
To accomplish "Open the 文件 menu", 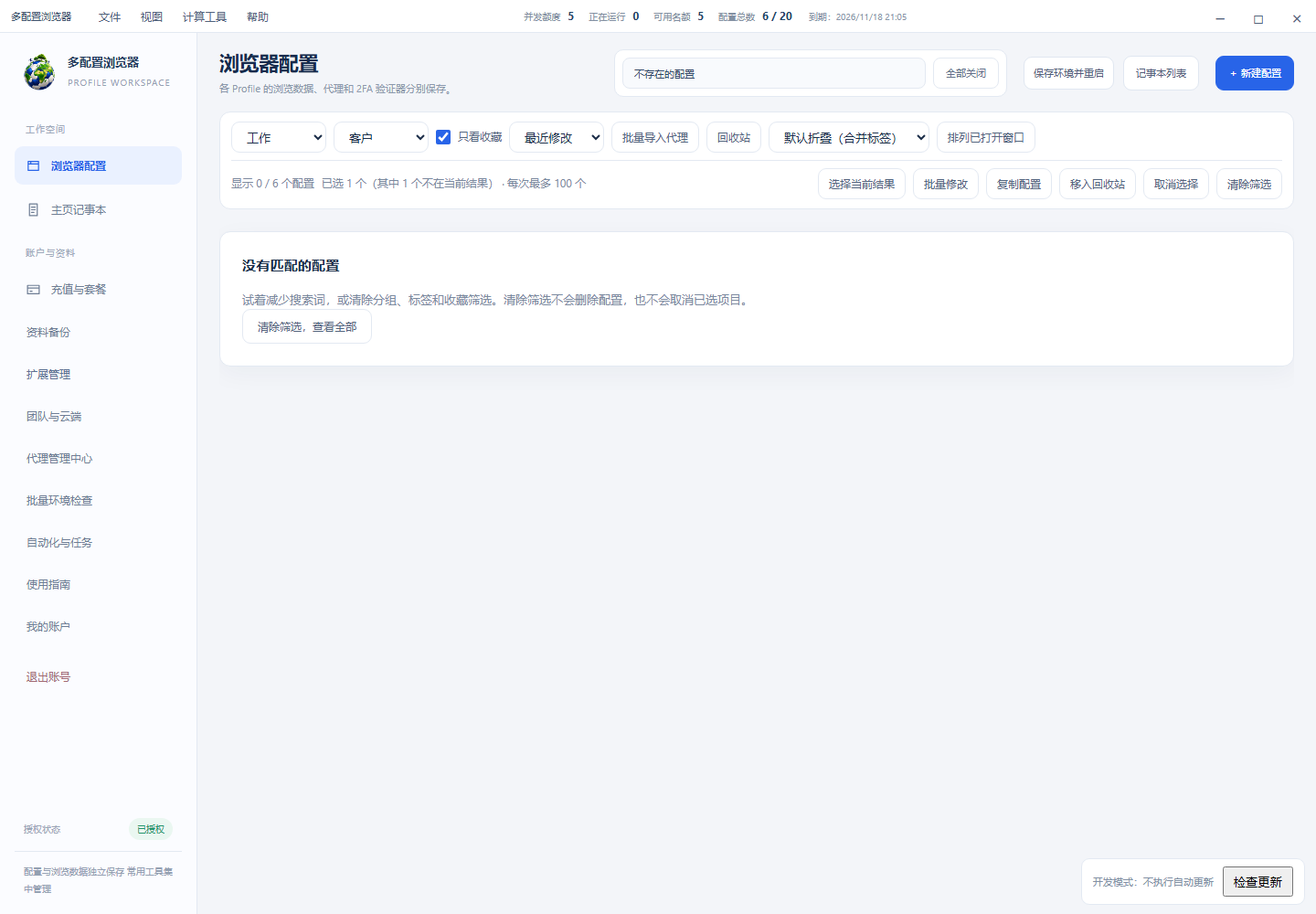I will click(x=110, y=16).
